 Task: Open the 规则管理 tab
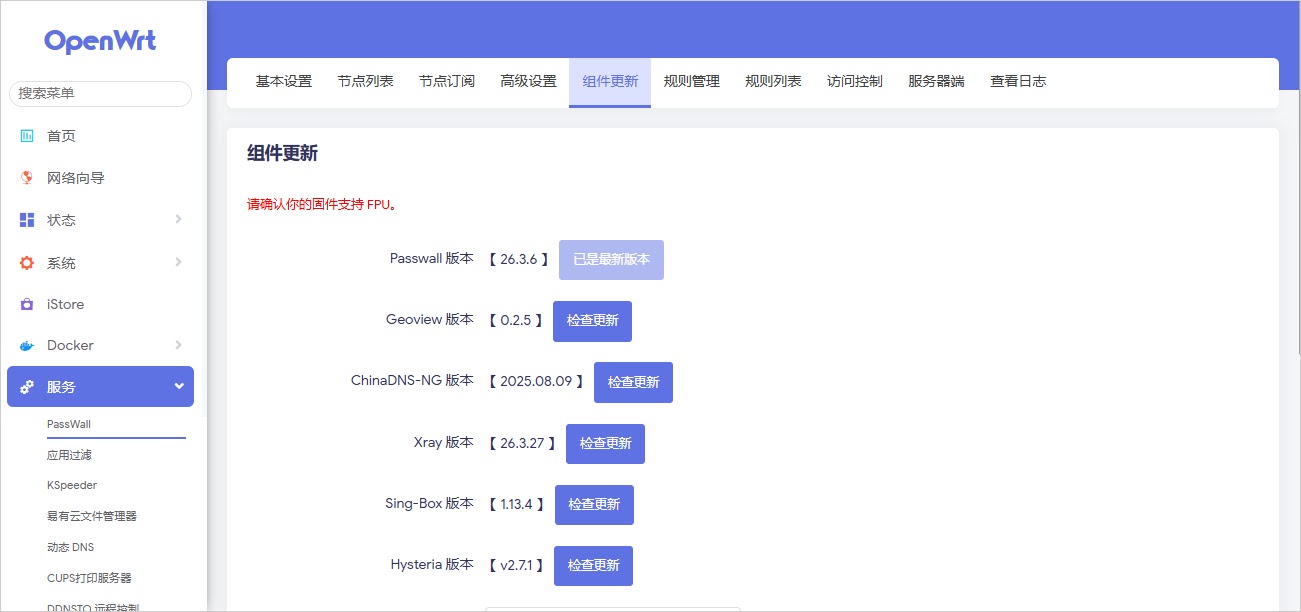(x=692, y=82)
